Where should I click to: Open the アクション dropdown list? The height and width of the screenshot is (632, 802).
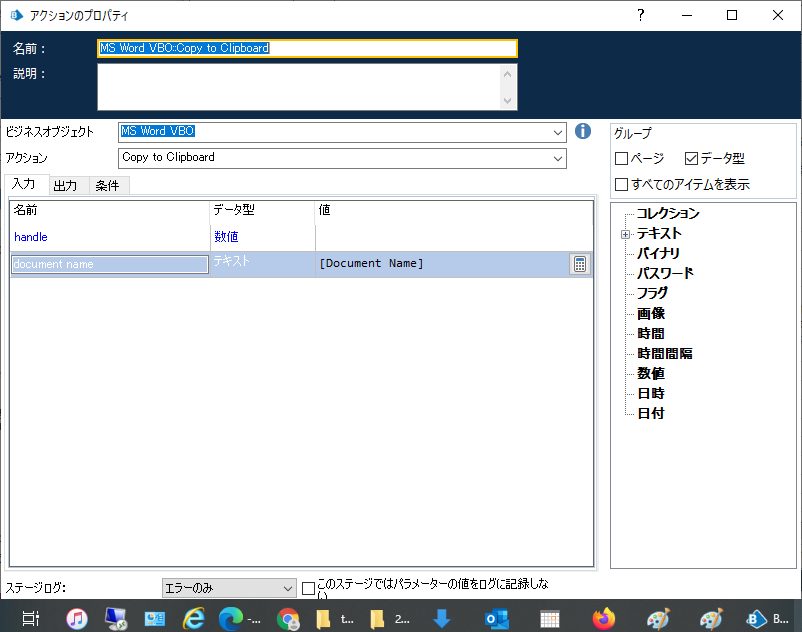click(x=557, y=158)
